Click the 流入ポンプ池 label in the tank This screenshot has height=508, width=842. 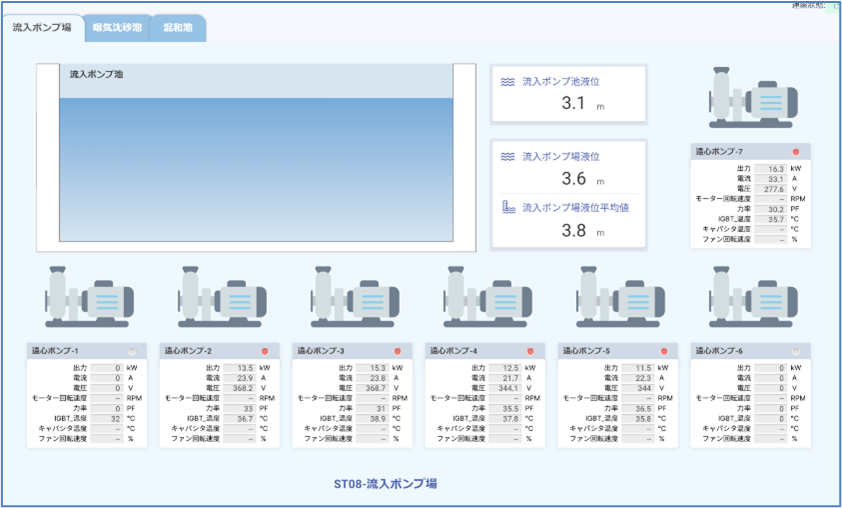[x=96, y=74]
